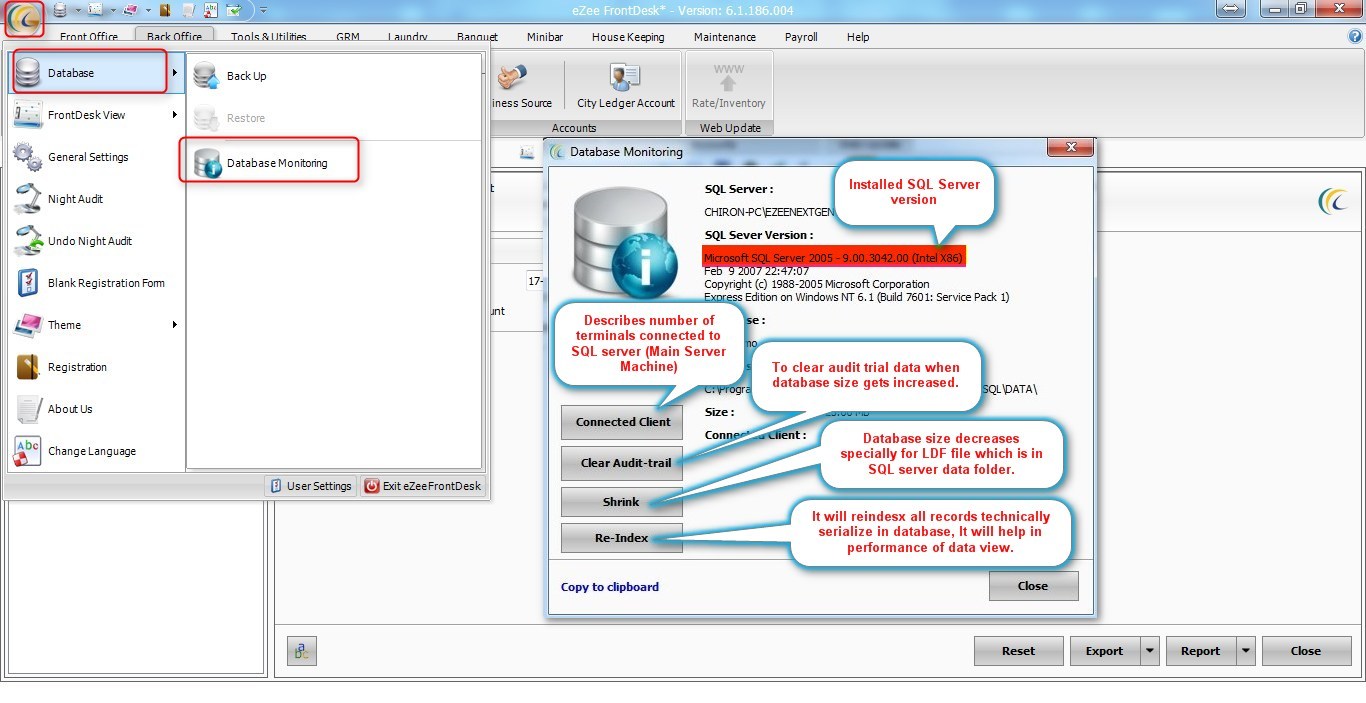Image resolution: width=1366 pixels, height=703 pixels.
Task: Open the Blank Registration Form entry
Action: click(x=97, y=283)
